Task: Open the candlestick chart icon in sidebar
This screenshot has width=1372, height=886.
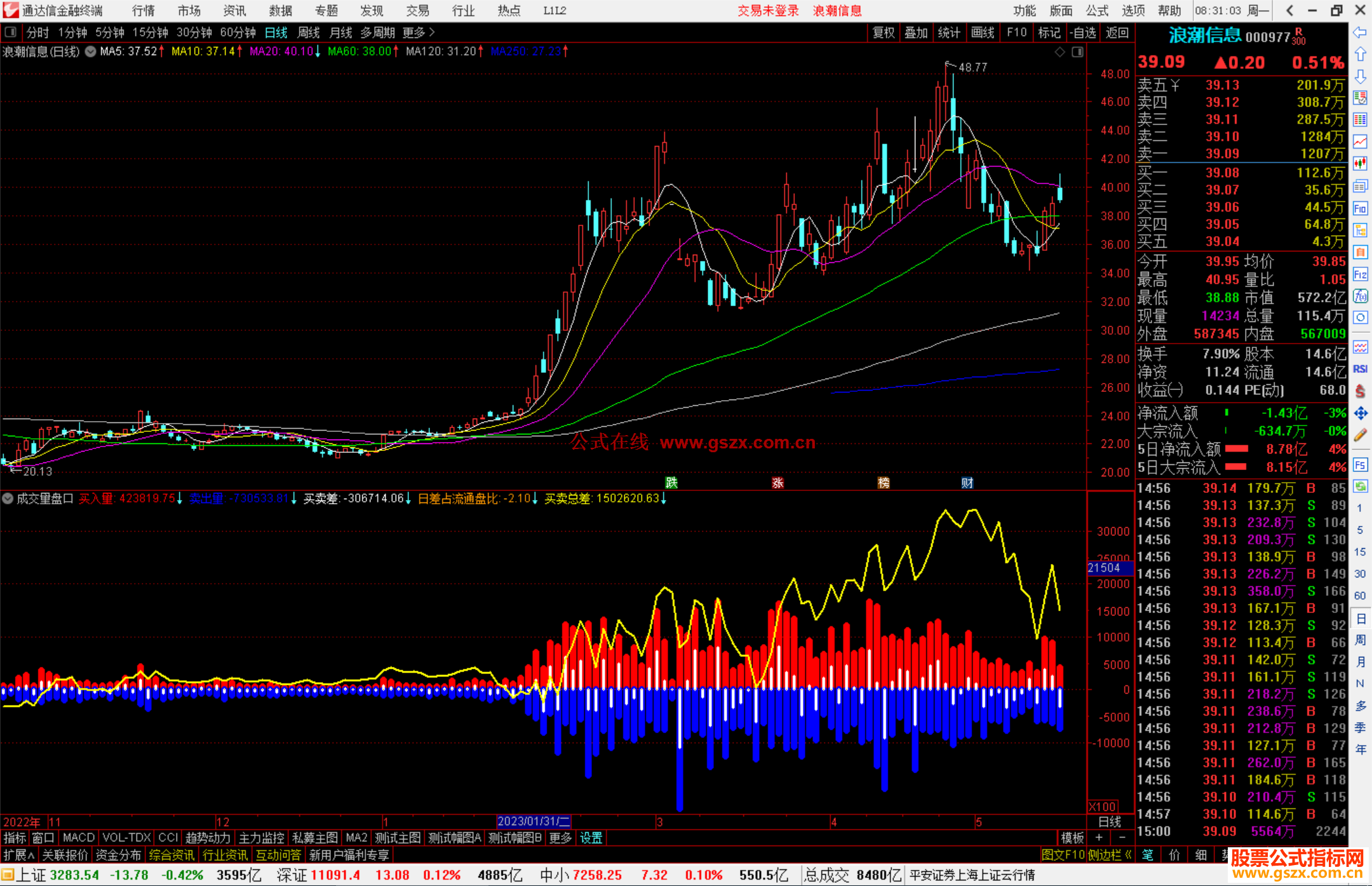Action: click(1360, 163)
